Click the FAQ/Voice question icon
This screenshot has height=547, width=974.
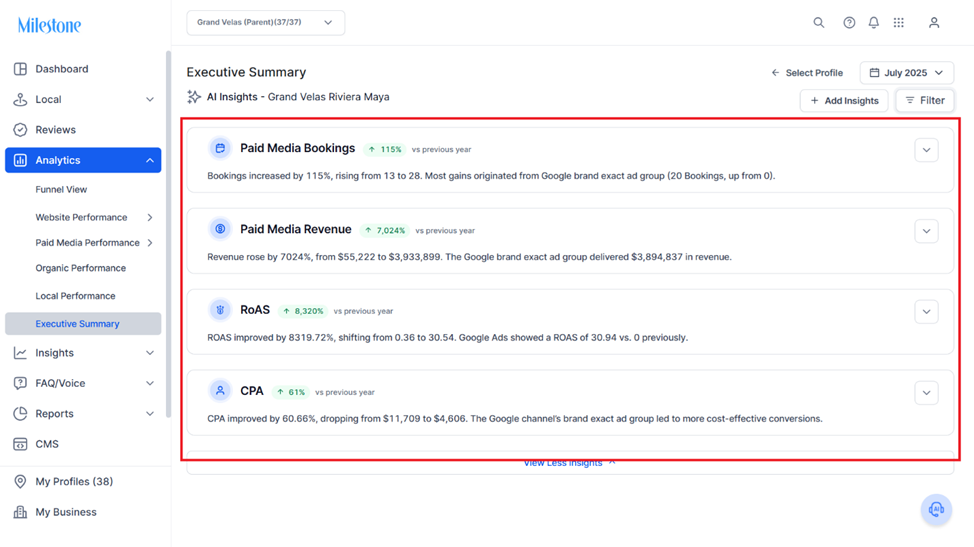coord(20,383)
